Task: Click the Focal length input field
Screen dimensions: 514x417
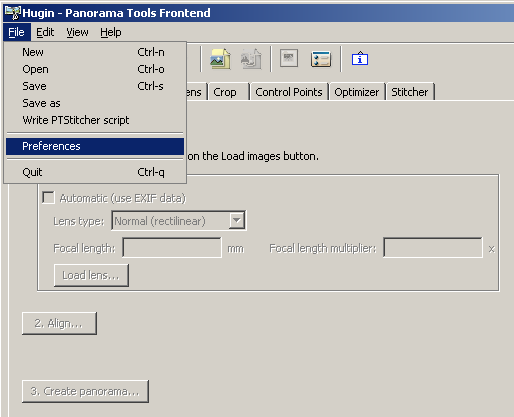Action: (172, 247)
